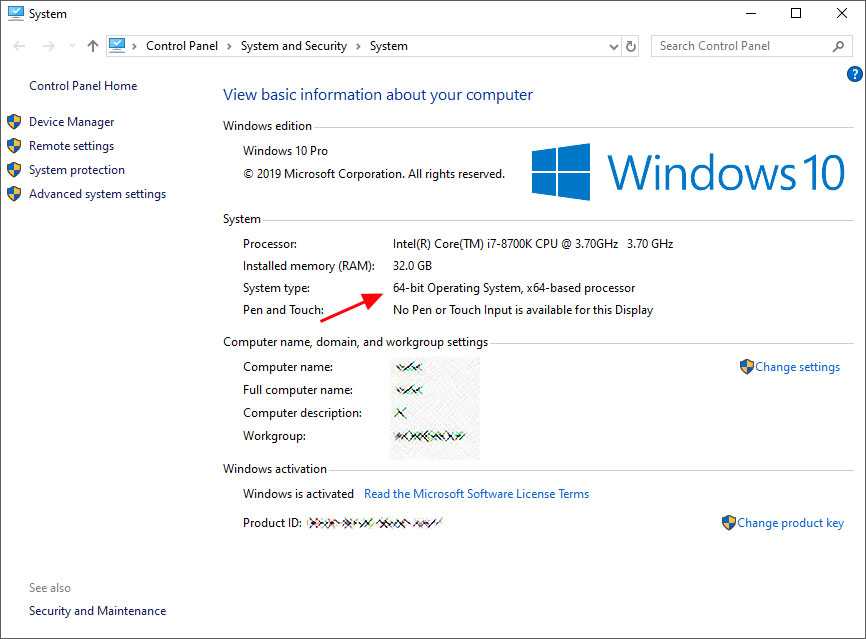Click the shield icon next to Change settings
This screenshot has width=866, height=639.
(747, 366)
